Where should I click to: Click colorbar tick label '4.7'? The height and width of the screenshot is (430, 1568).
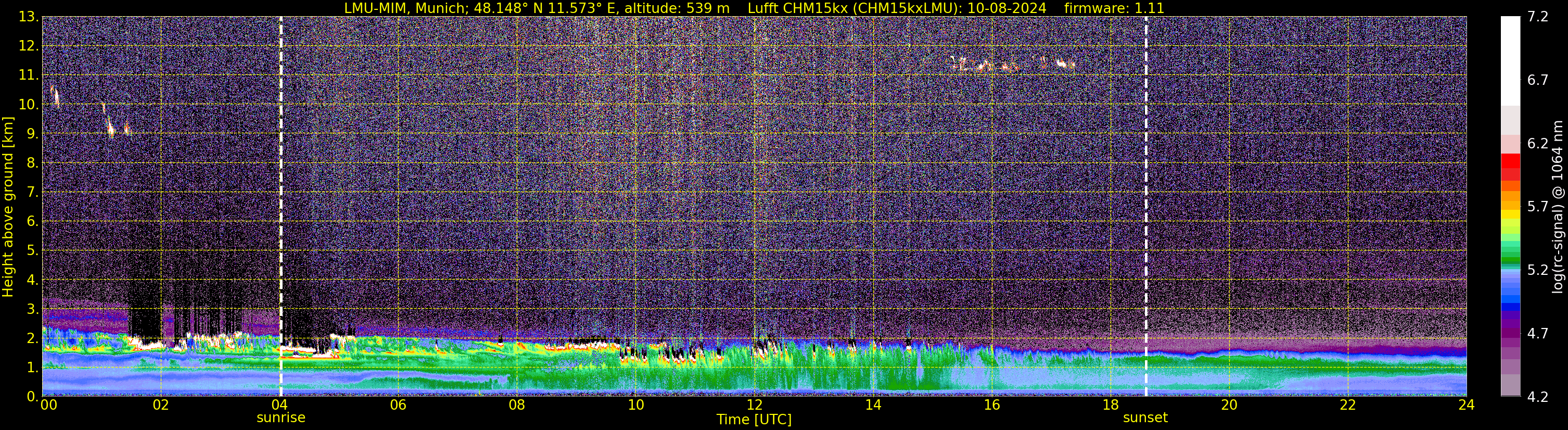1538,333
